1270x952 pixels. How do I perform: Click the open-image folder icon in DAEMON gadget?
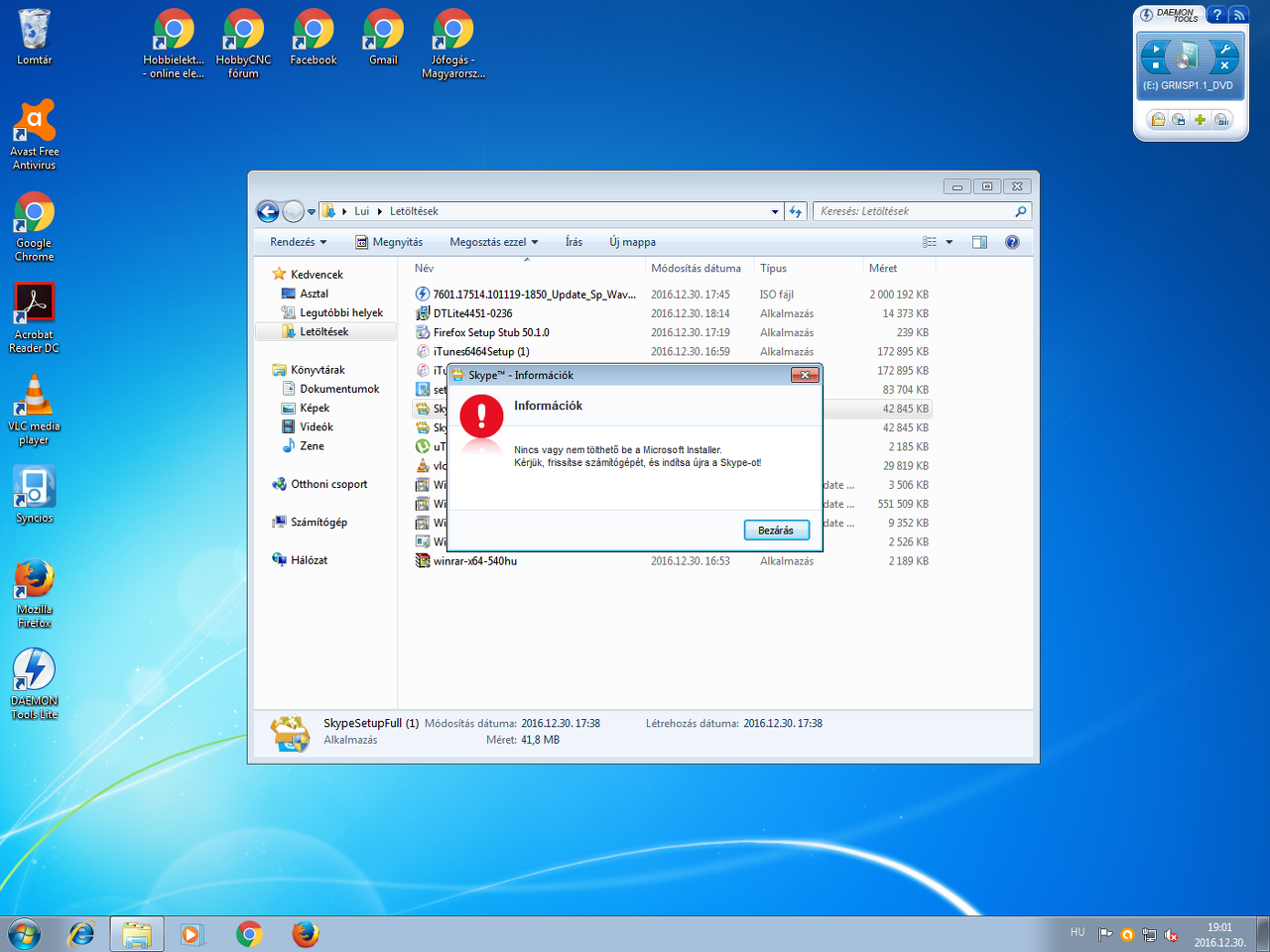(x=1158, y=120)
